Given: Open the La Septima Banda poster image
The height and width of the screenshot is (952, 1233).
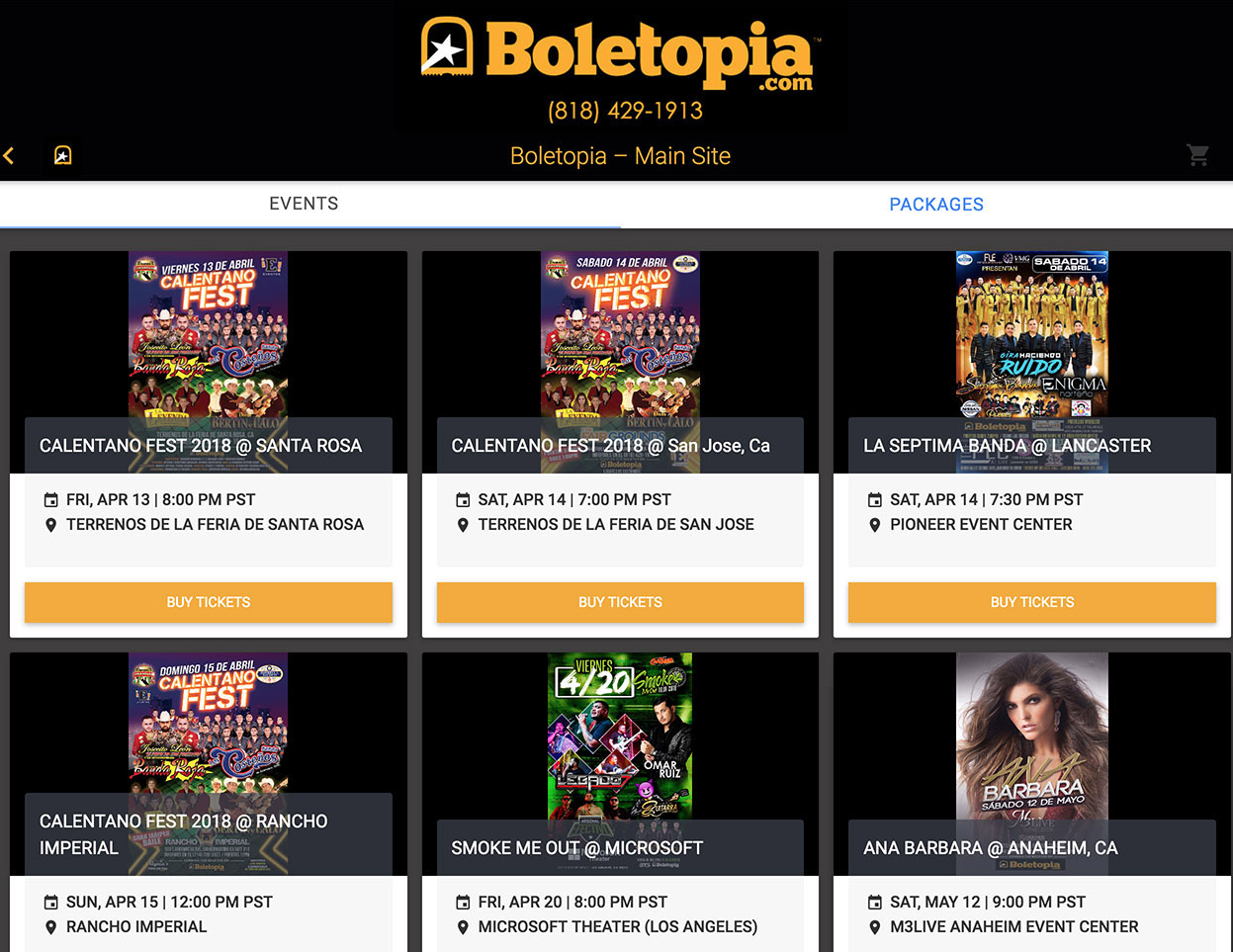Looking at the screenshot, I should click(x=1032, y=336).
